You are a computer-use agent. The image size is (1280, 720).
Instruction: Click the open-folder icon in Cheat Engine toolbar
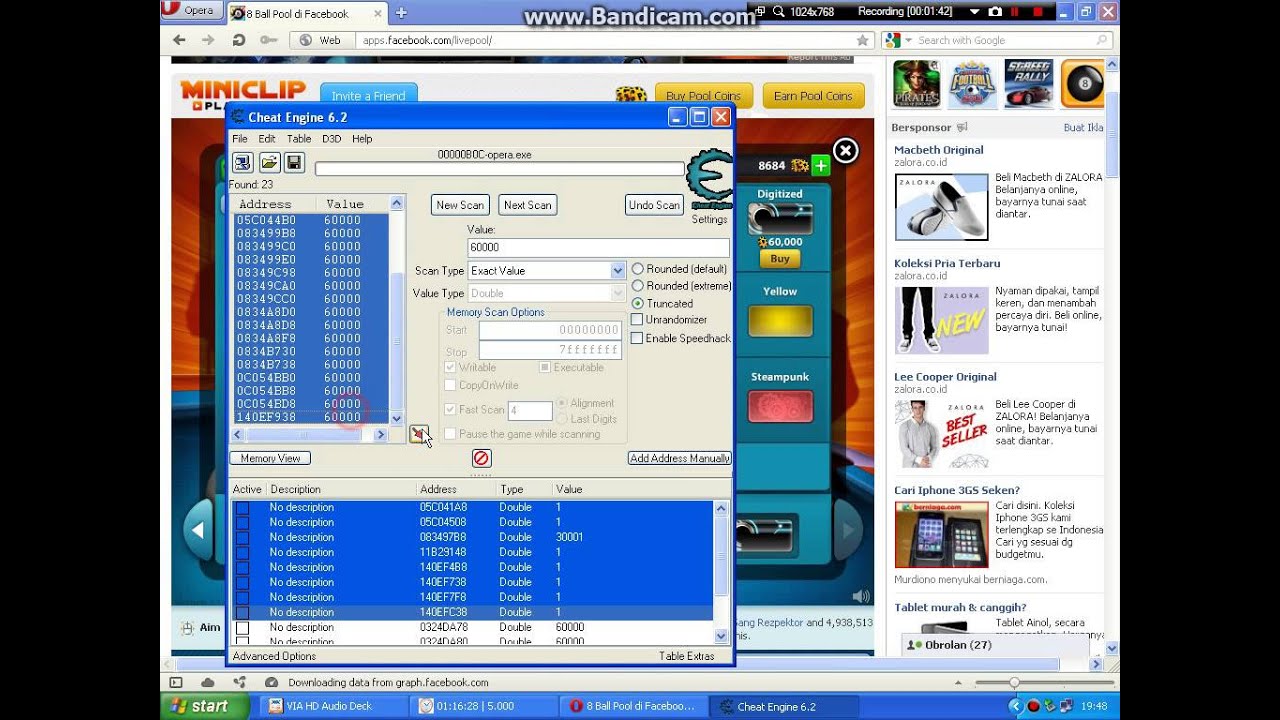[269, 163]
